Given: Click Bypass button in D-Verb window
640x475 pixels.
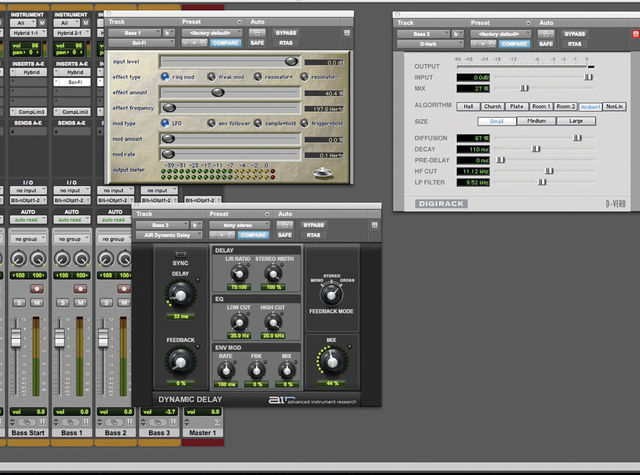Looking at the screenshot, I should pyautogui.click(x=575, y=34).
